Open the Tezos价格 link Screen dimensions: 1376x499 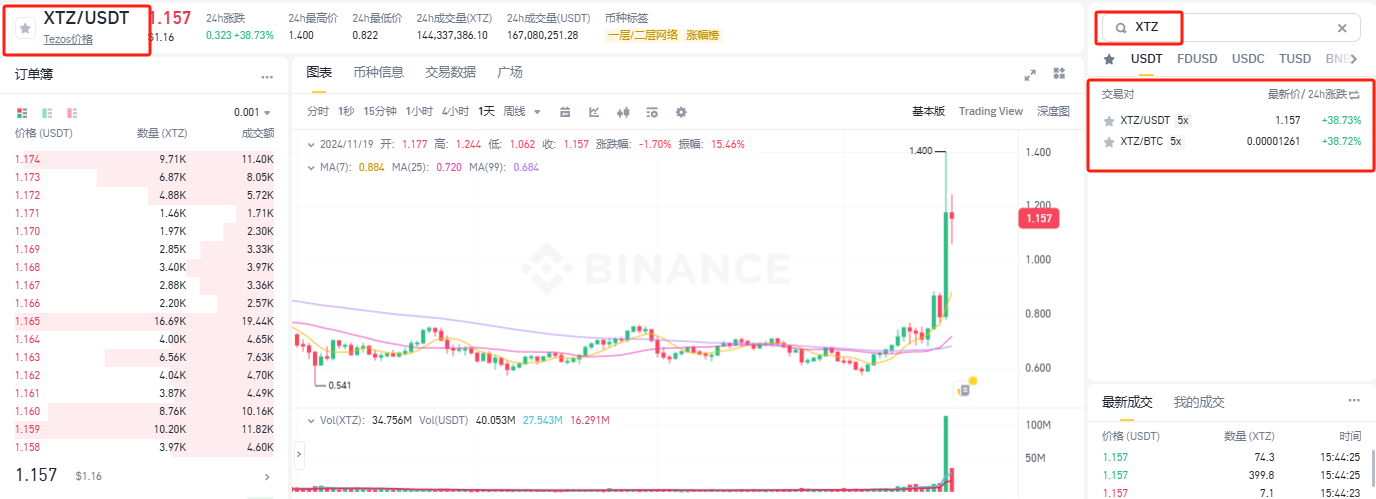click(x=68, y=39)
